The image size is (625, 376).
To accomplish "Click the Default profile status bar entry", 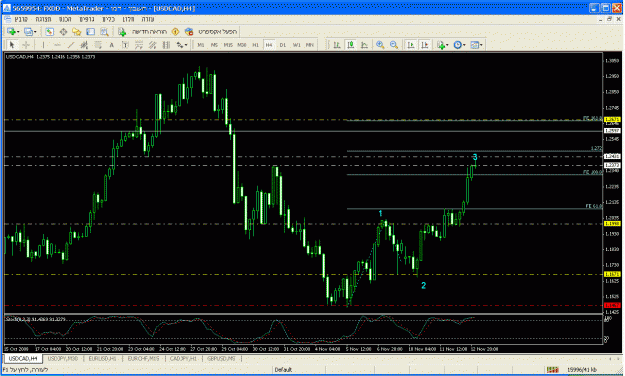I will point(283,370).
